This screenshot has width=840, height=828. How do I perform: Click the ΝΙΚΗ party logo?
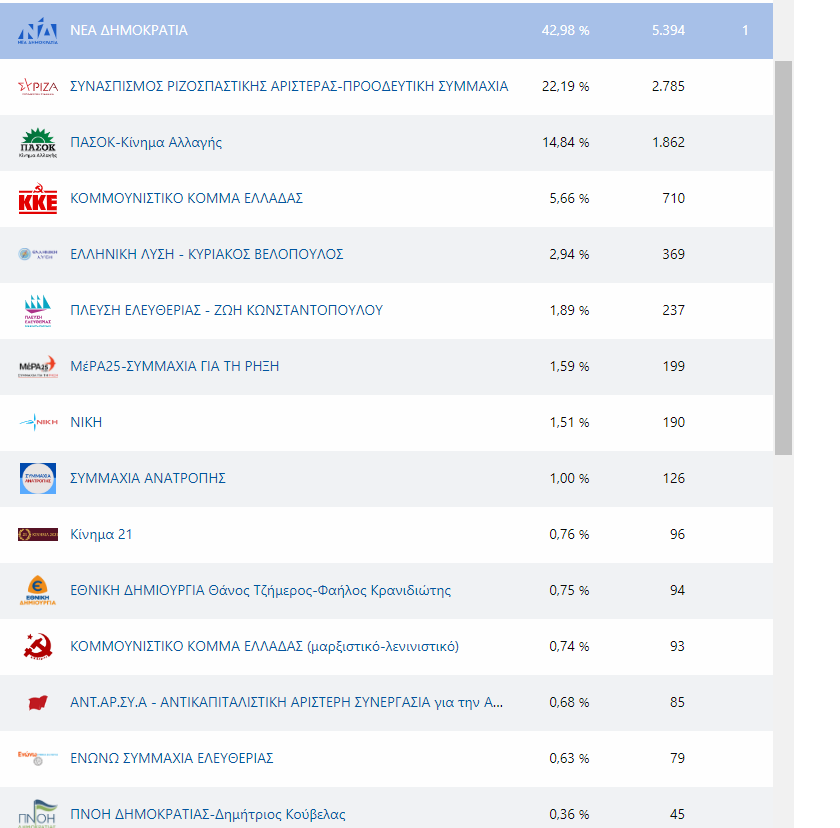(x=38, y=423)
